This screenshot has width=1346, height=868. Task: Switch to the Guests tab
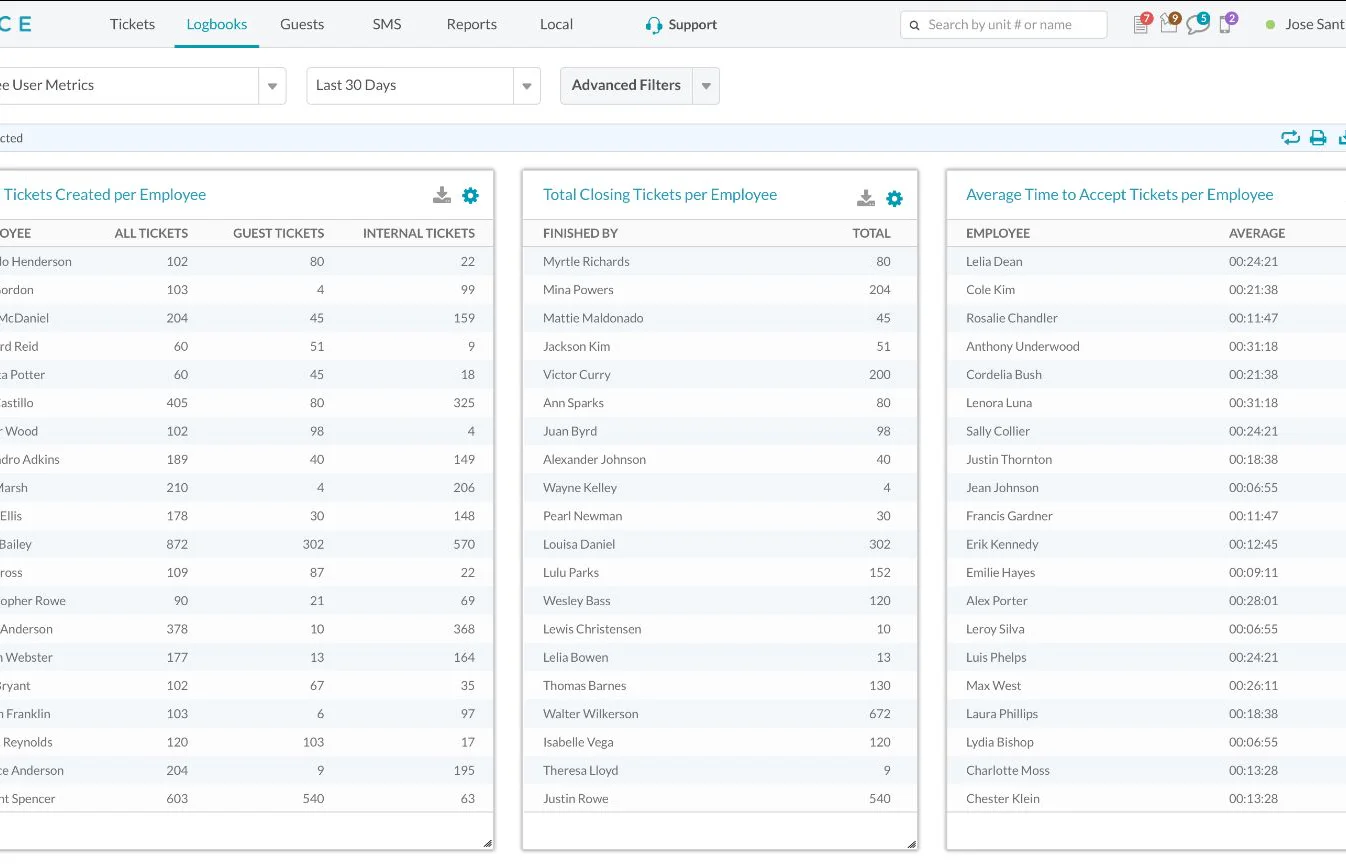pyautogui.click(x=302, y=24)
